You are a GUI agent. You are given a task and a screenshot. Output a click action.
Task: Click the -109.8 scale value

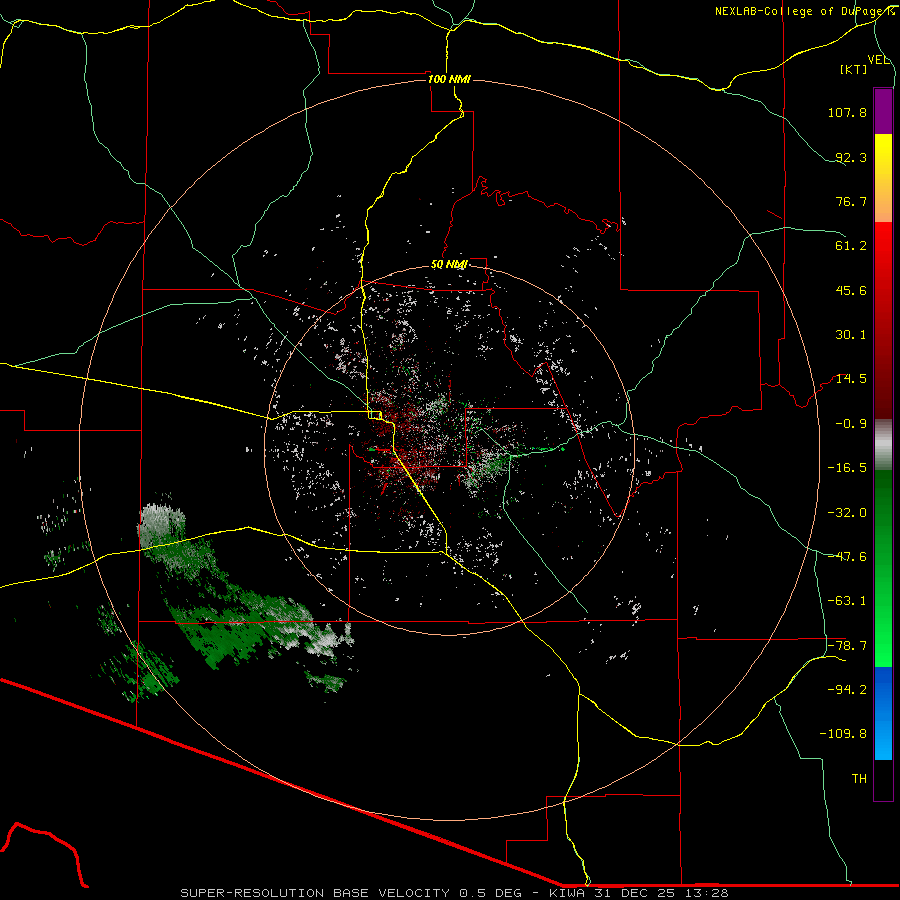843,734
